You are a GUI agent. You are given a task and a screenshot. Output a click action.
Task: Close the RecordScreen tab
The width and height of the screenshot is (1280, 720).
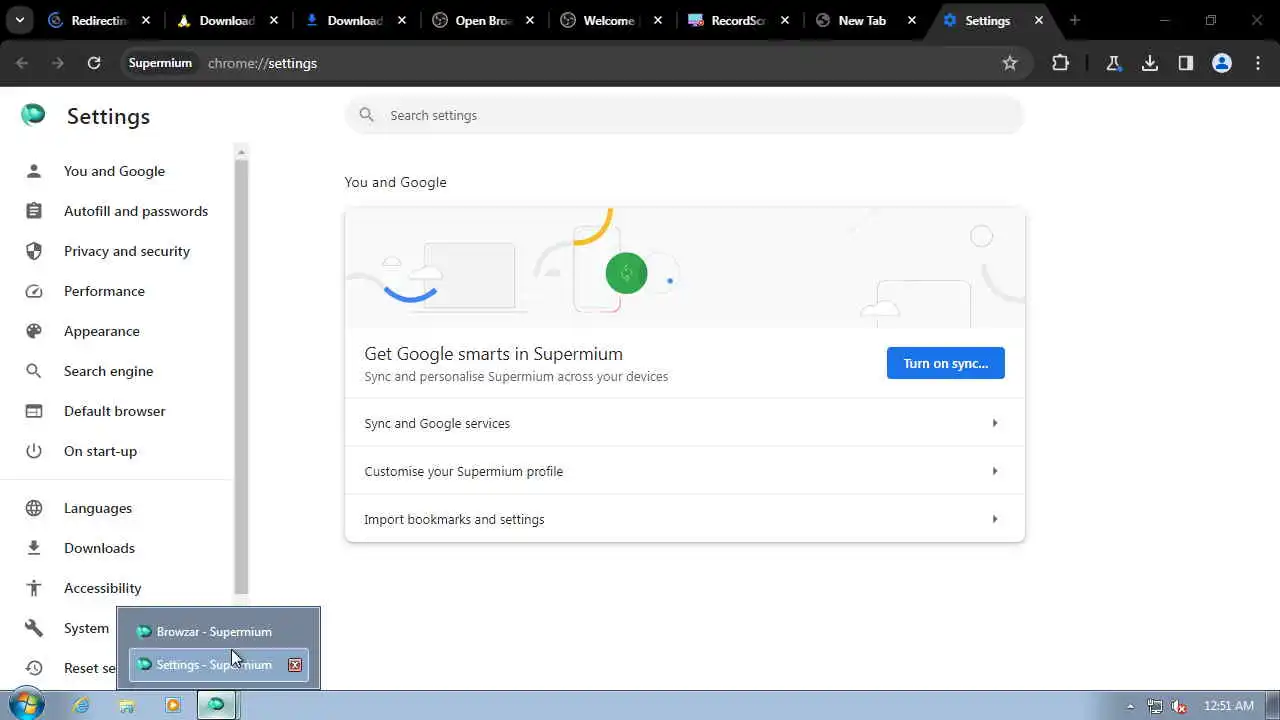click(x=784, y=20)
